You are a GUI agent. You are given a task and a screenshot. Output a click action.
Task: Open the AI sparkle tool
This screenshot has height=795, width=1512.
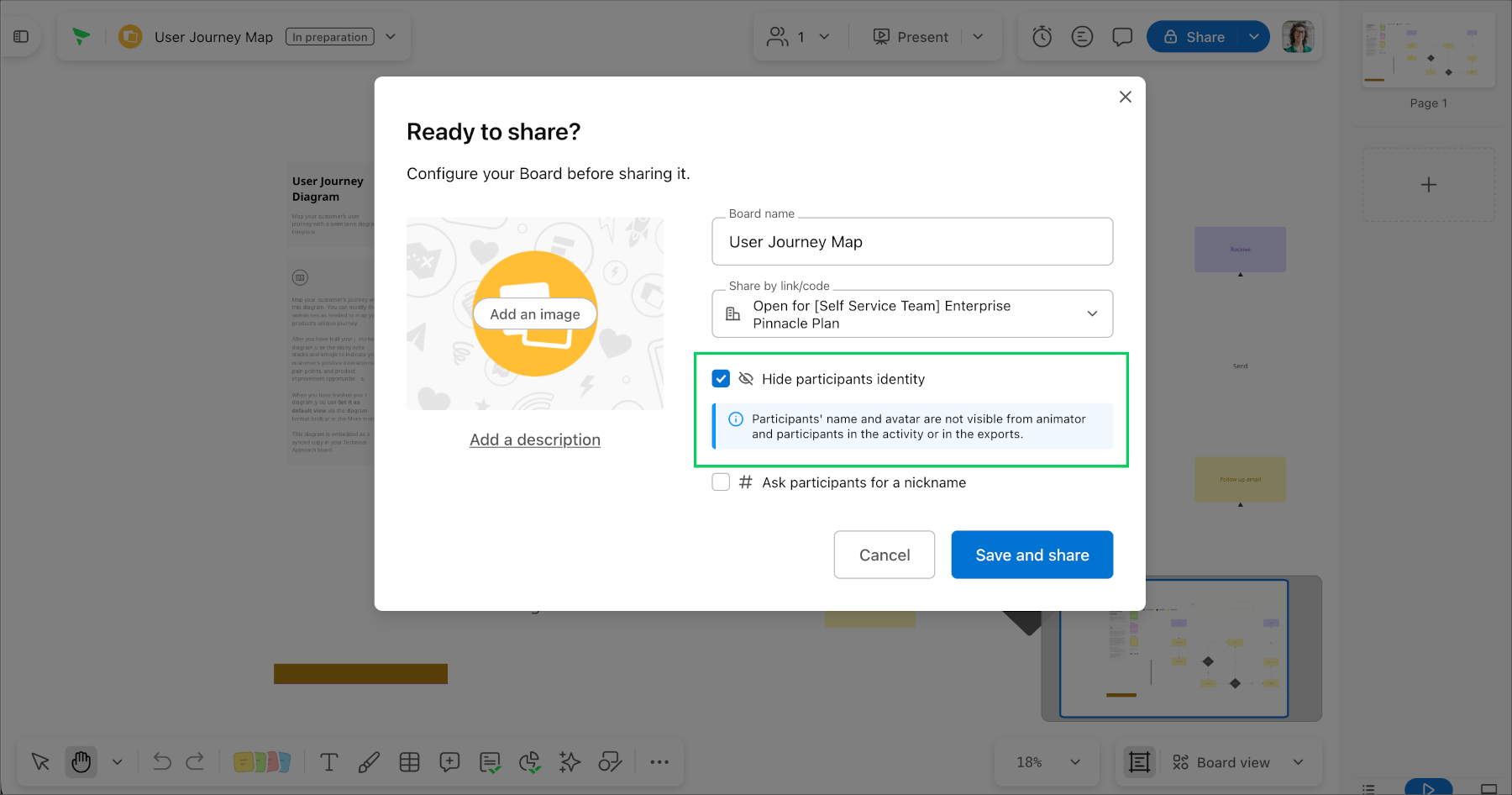[570, 762]
